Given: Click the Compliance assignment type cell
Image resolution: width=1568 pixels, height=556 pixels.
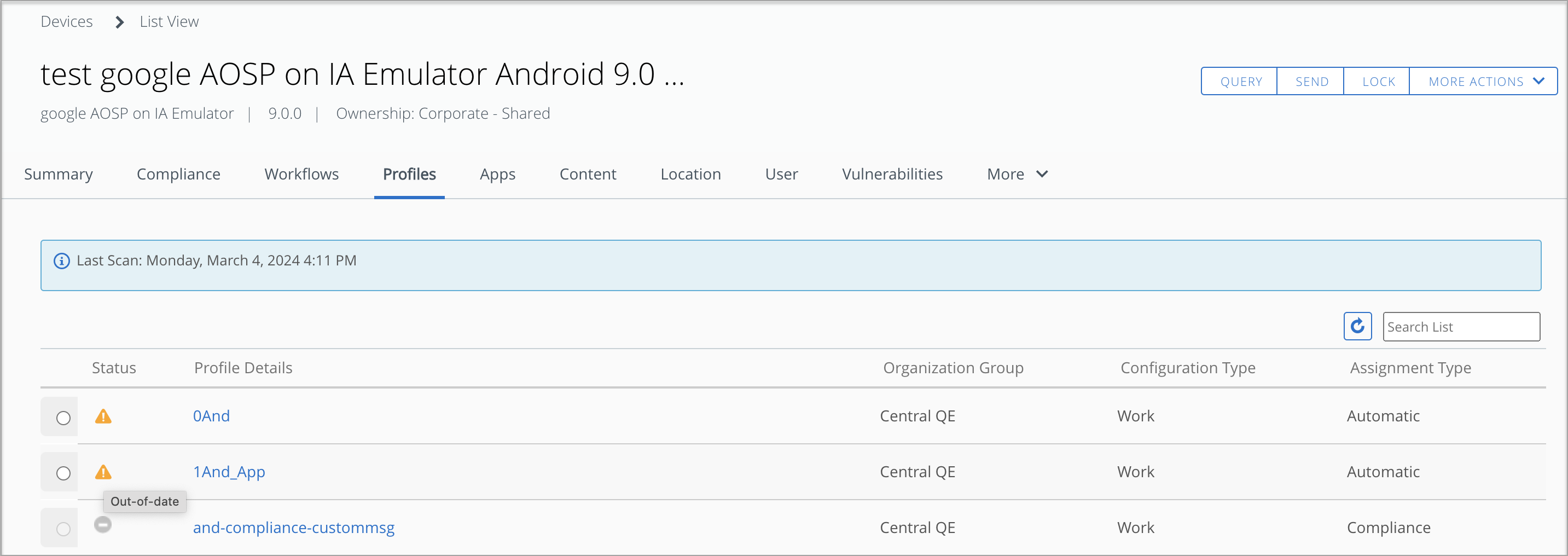Looking at the screenshot, I should tap(1389, 528).
